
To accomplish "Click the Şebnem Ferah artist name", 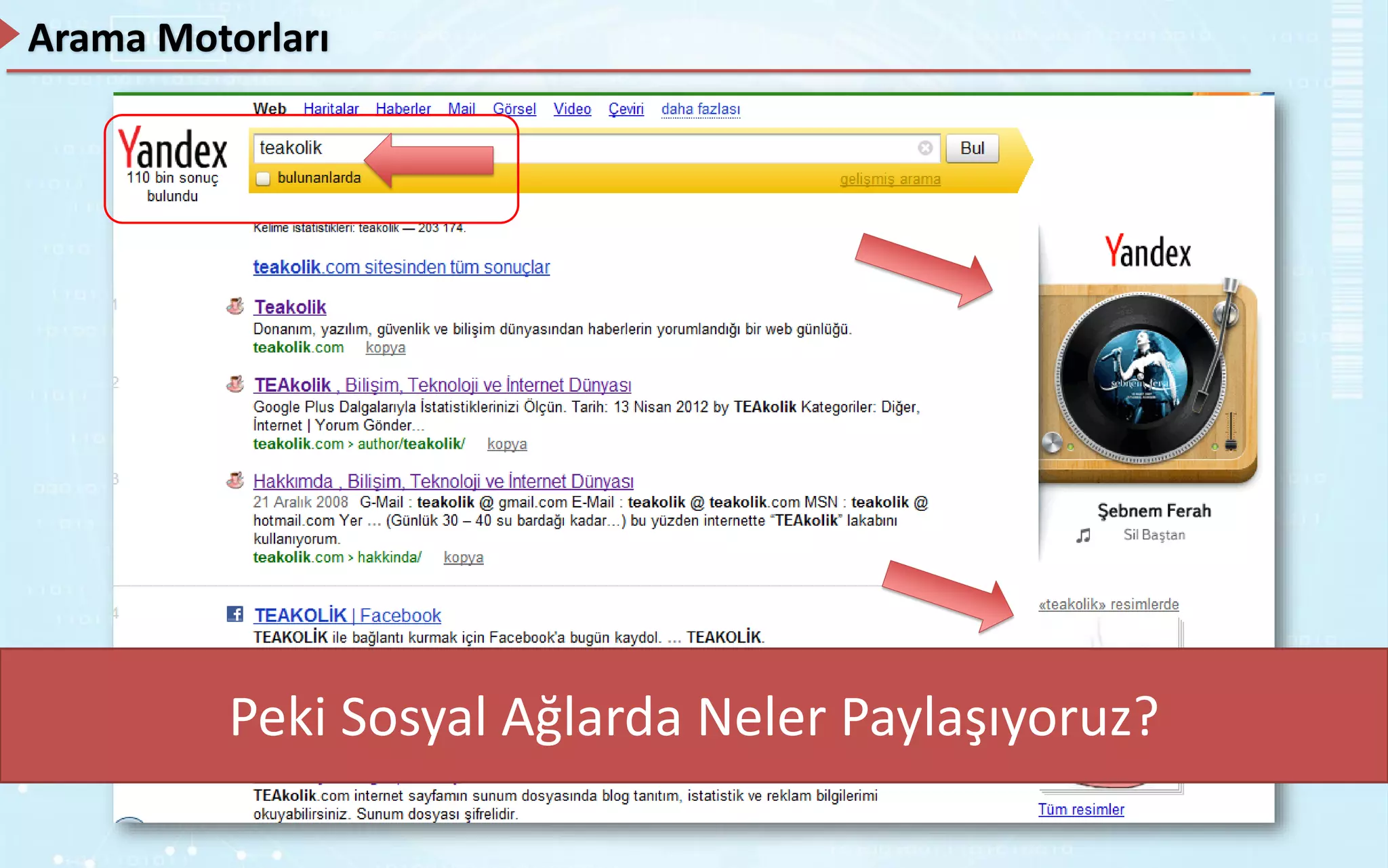I will (x=1154, y=510).
